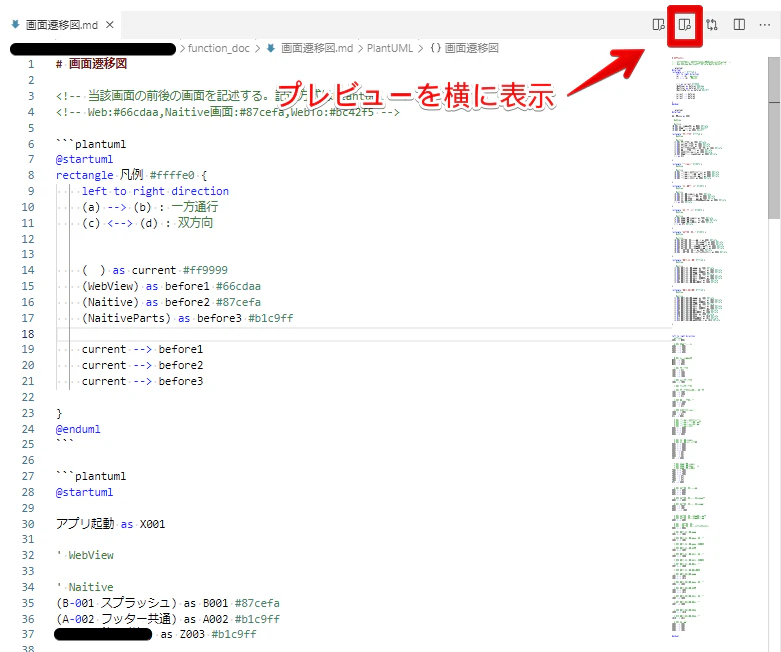Viewport: 781px width, 652px height.
Task: Click "' WebView" comment on line 32
Action: coord(85,555)
